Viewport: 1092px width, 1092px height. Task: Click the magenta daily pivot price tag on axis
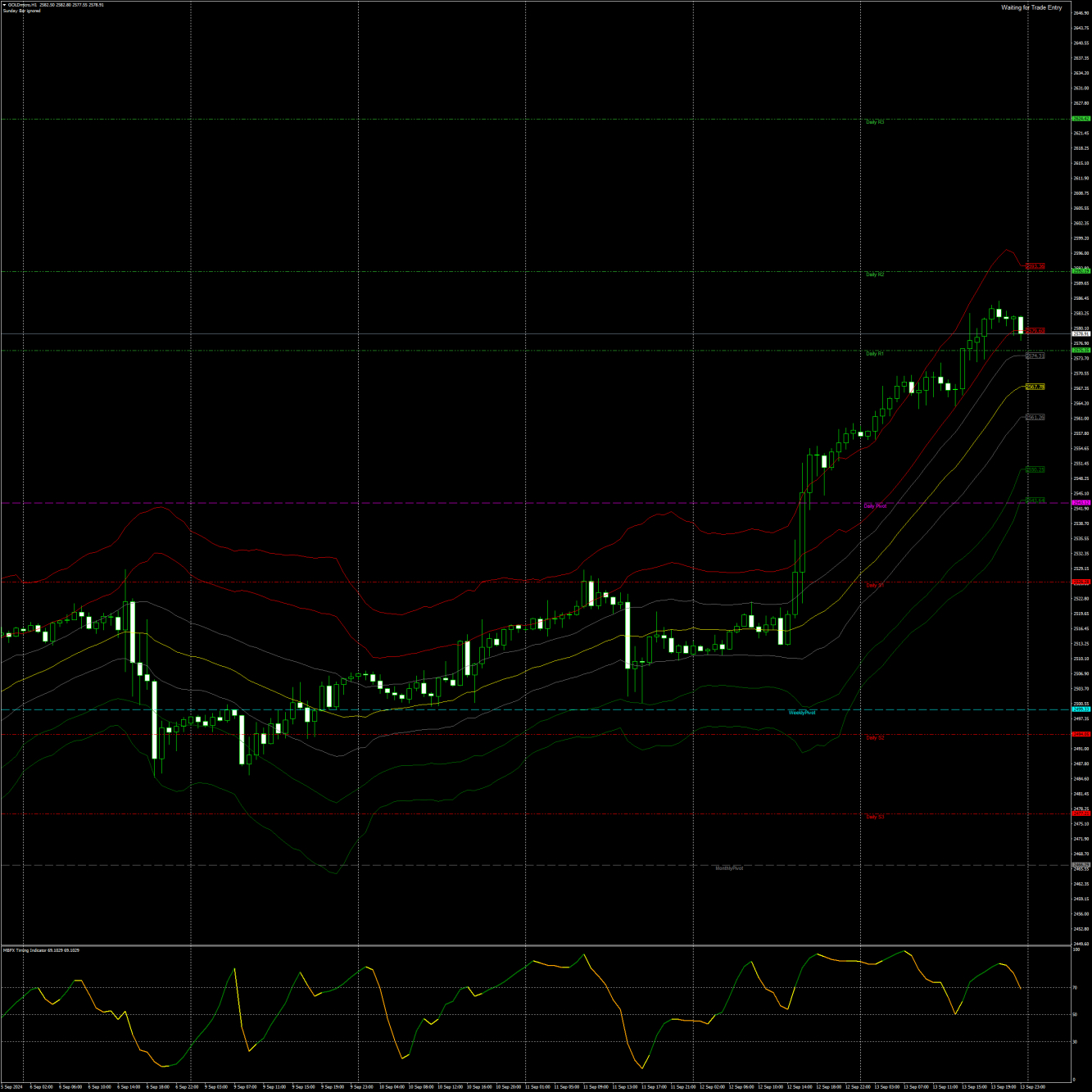click(x=1081, y=503)
